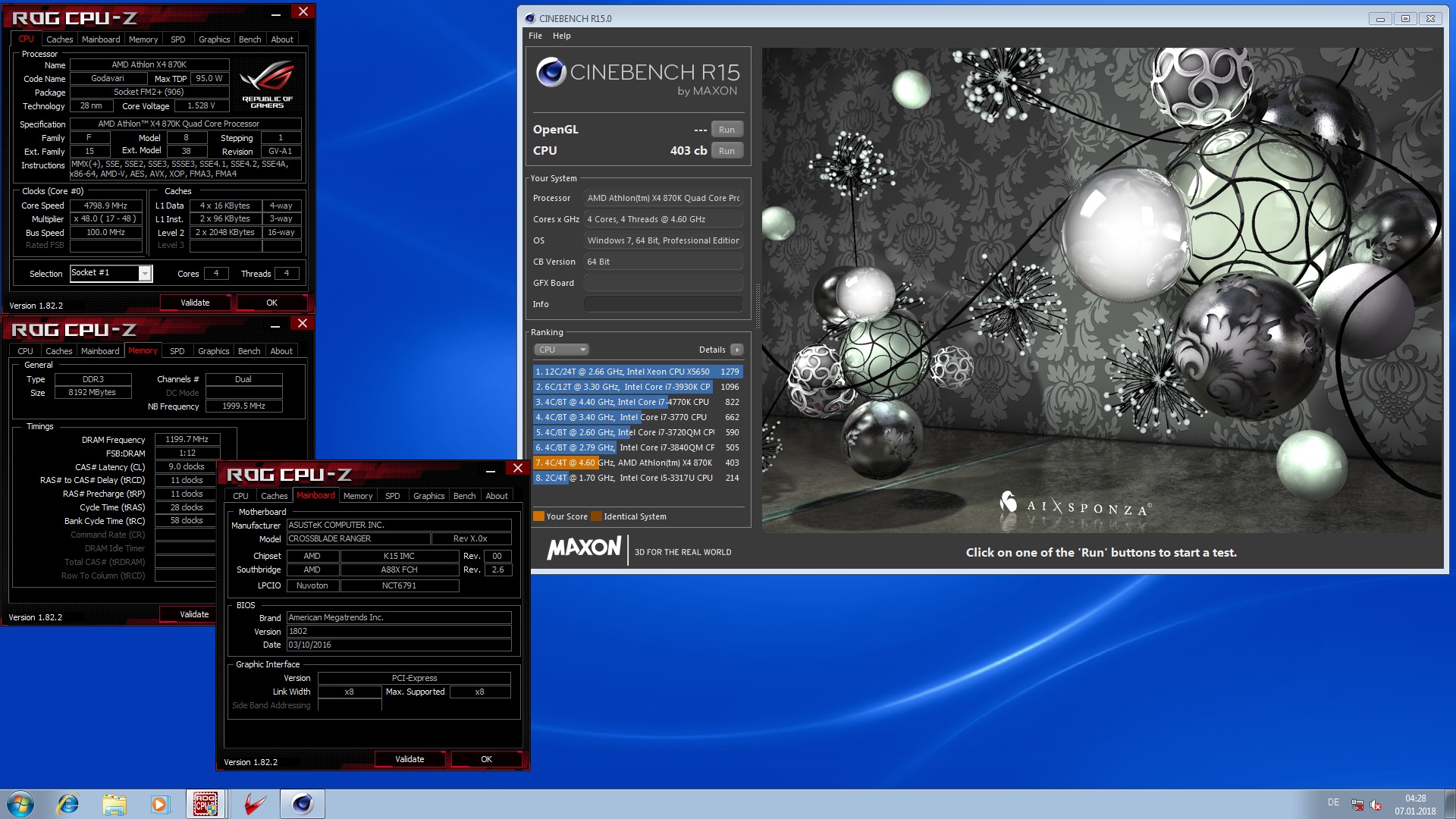Open About tab in Mainboard CPU-Z window

click(497, 496)
